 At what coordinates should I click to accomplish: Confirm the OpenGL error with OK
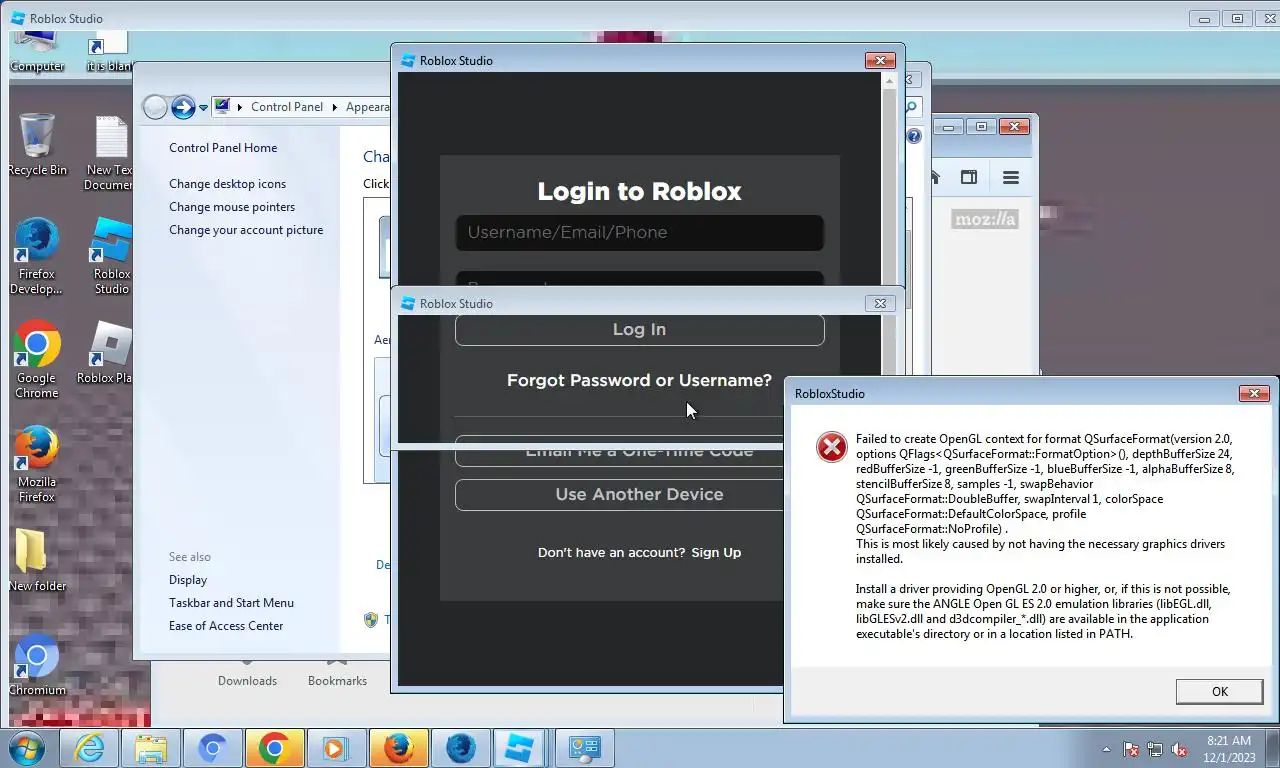1219,691
